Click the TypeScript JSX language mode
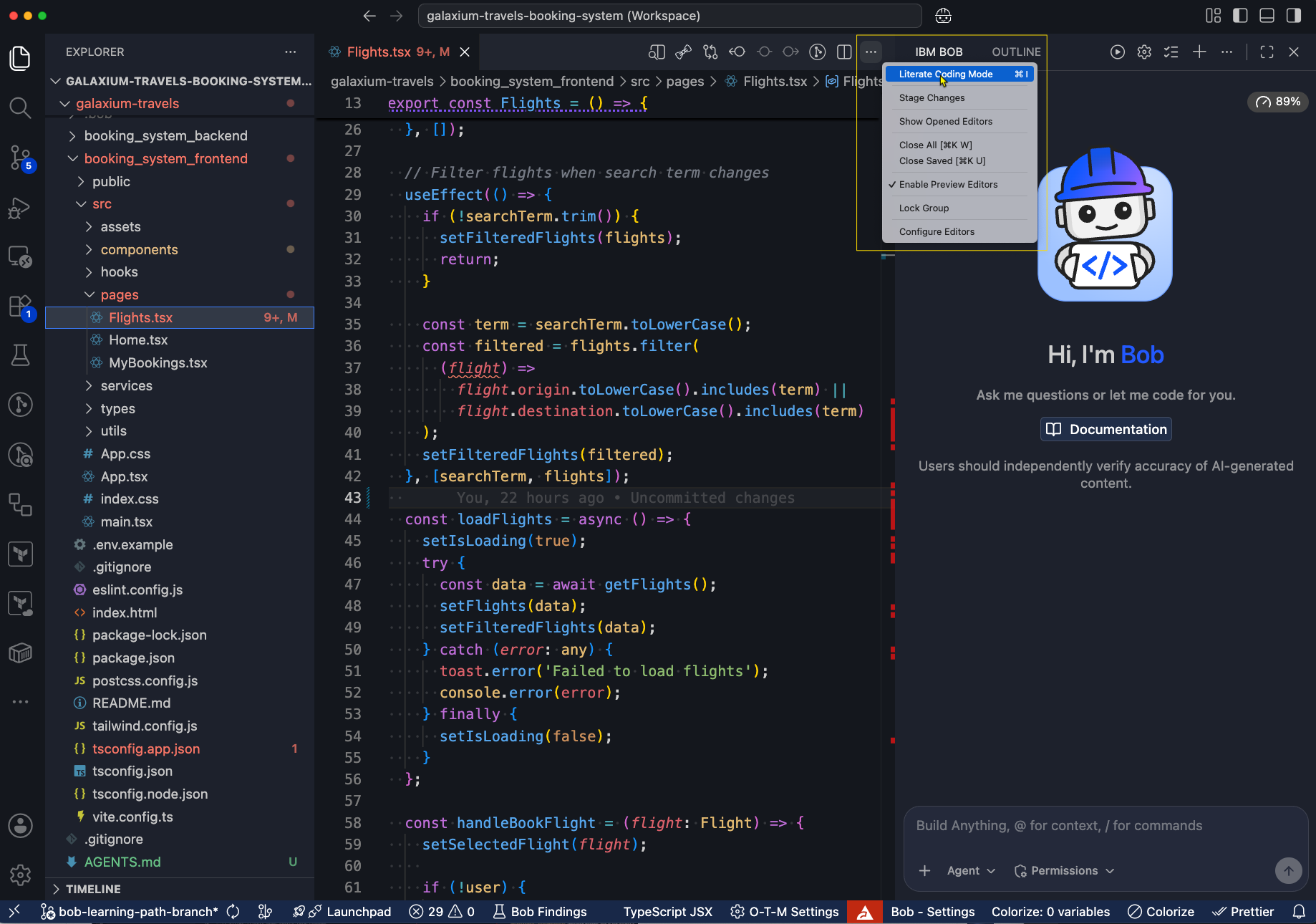Viewport: 1316px width, 924px height. click(667, 912)
